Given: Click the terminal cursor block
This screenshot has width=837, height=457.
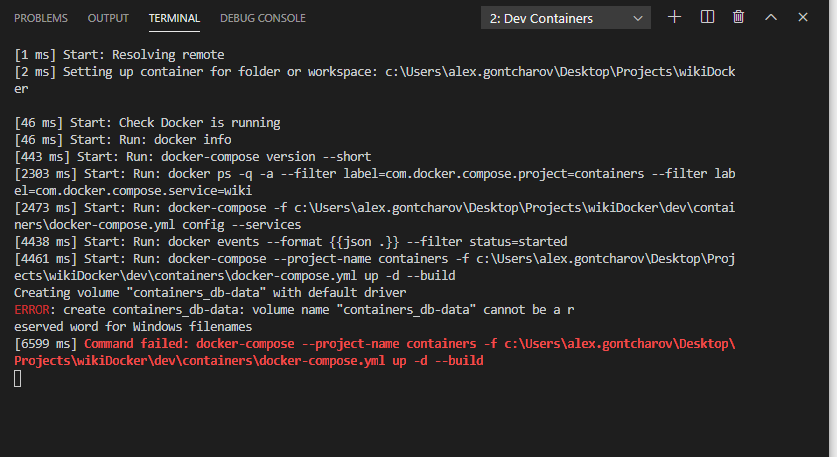Looking at the screenshot, I should [18, 379].
